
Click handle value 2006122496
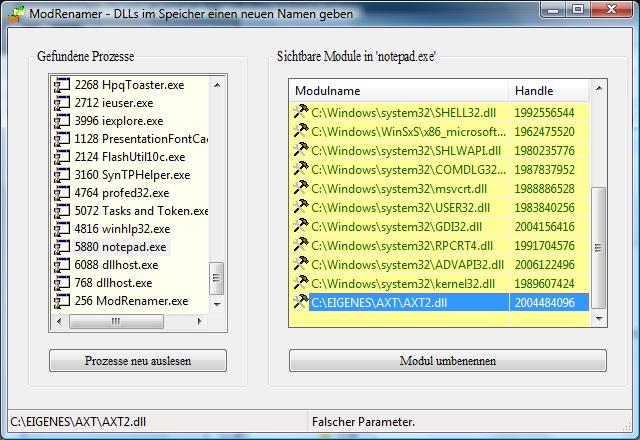pyautogui.click(x=544, y=264)
